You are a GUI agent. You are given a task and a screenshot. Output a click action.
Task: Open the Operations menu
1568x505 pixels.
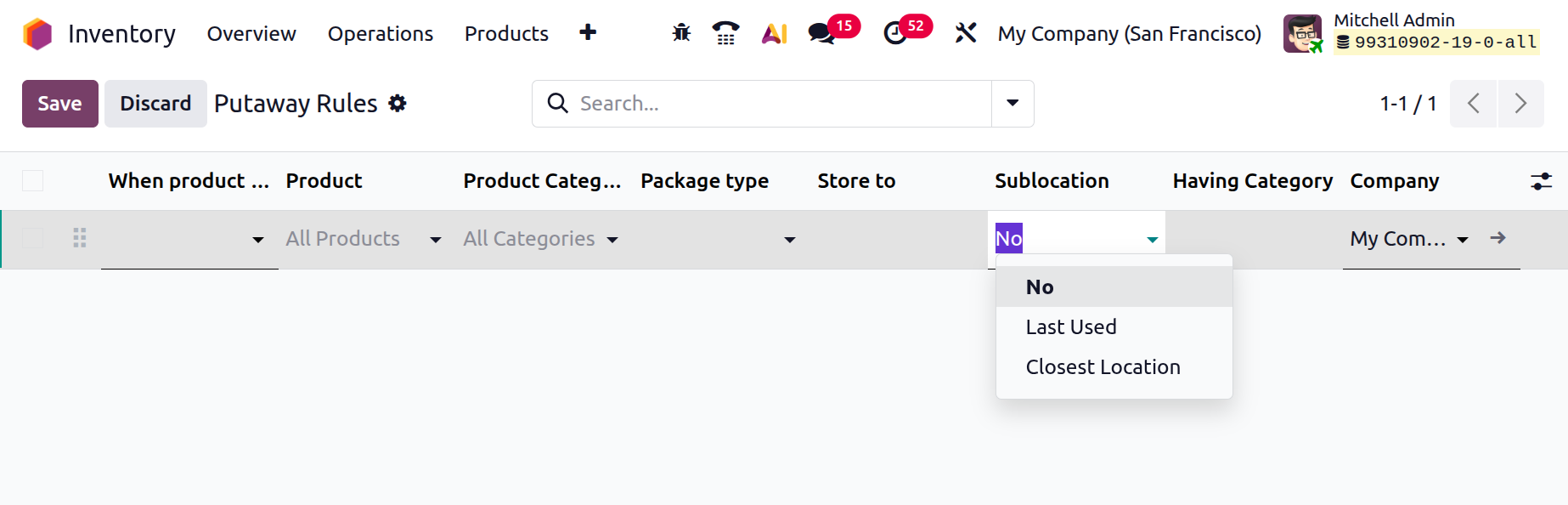[381, 33]
